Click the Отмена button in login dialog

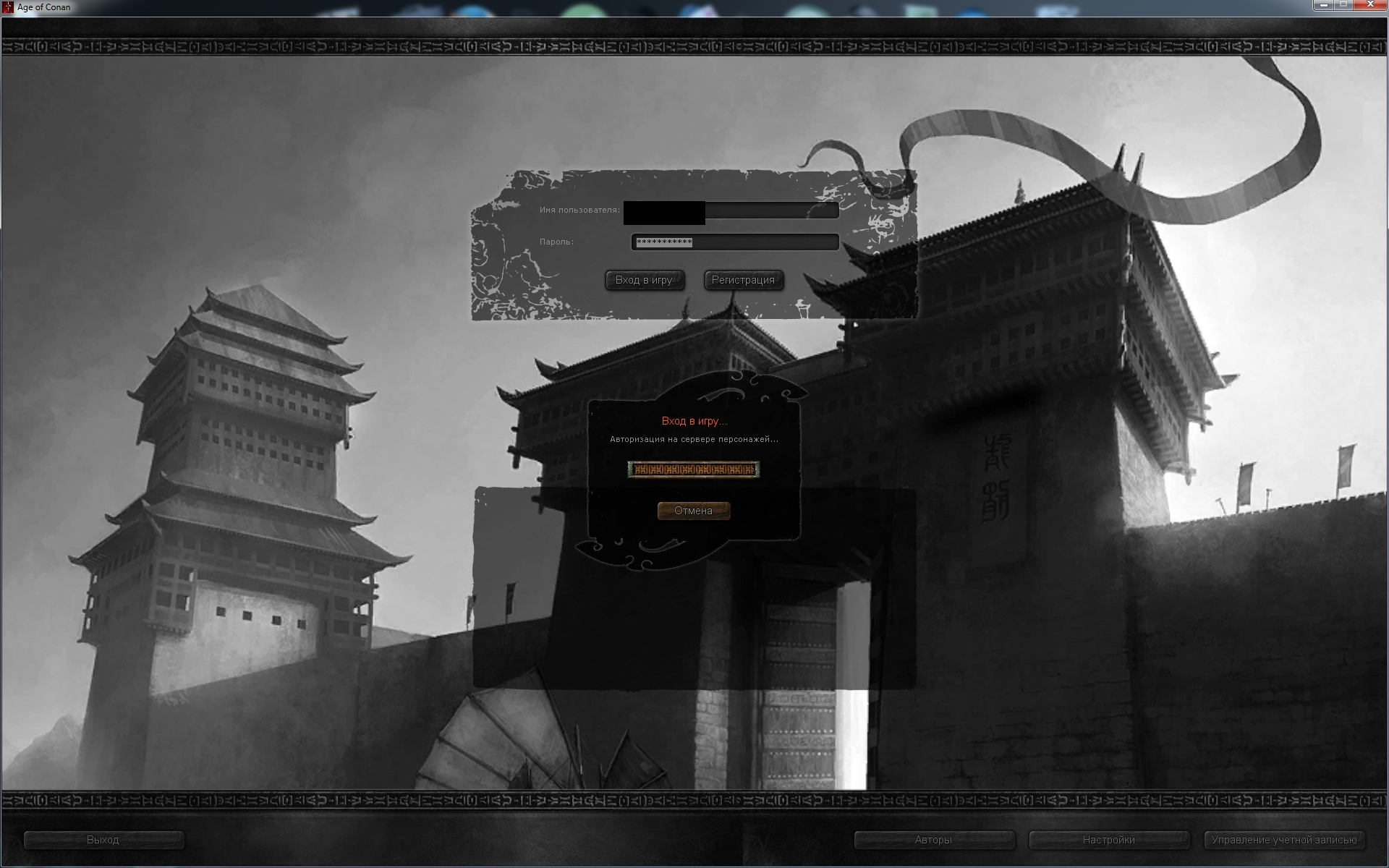coord(693,511)
